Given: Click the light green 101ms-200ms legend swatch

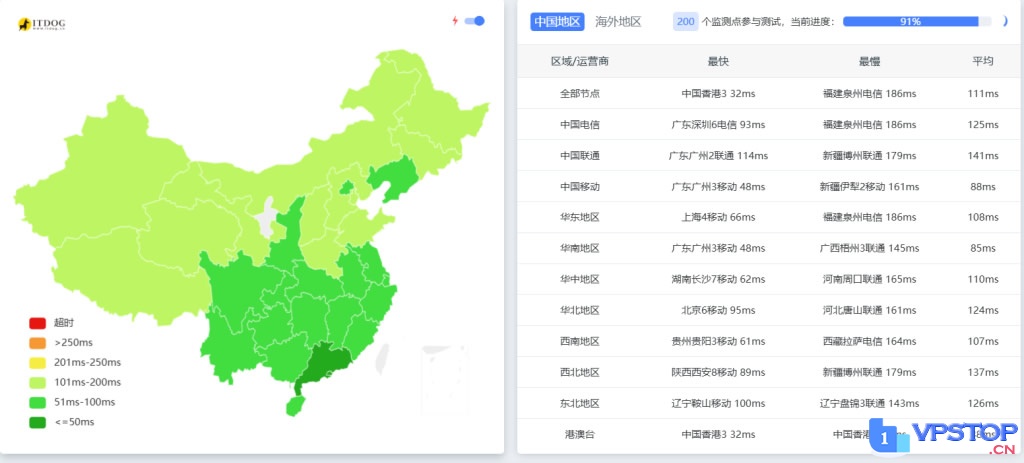Looking at the screenshot, I should 37,383.
